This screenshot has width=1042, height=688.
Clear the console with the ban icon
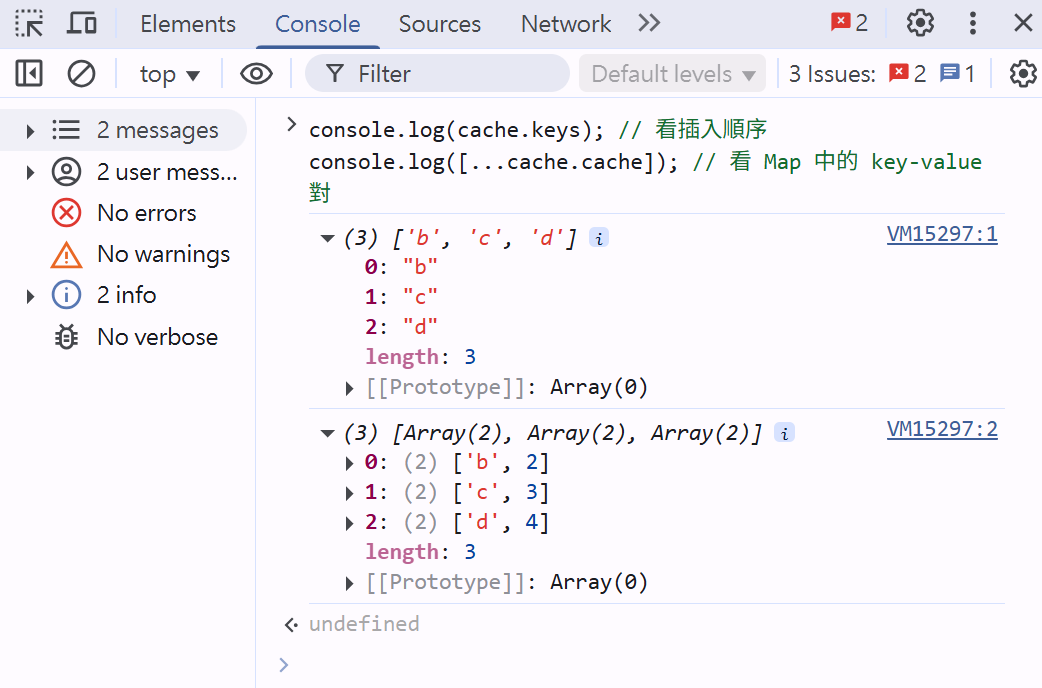(81, 74)
